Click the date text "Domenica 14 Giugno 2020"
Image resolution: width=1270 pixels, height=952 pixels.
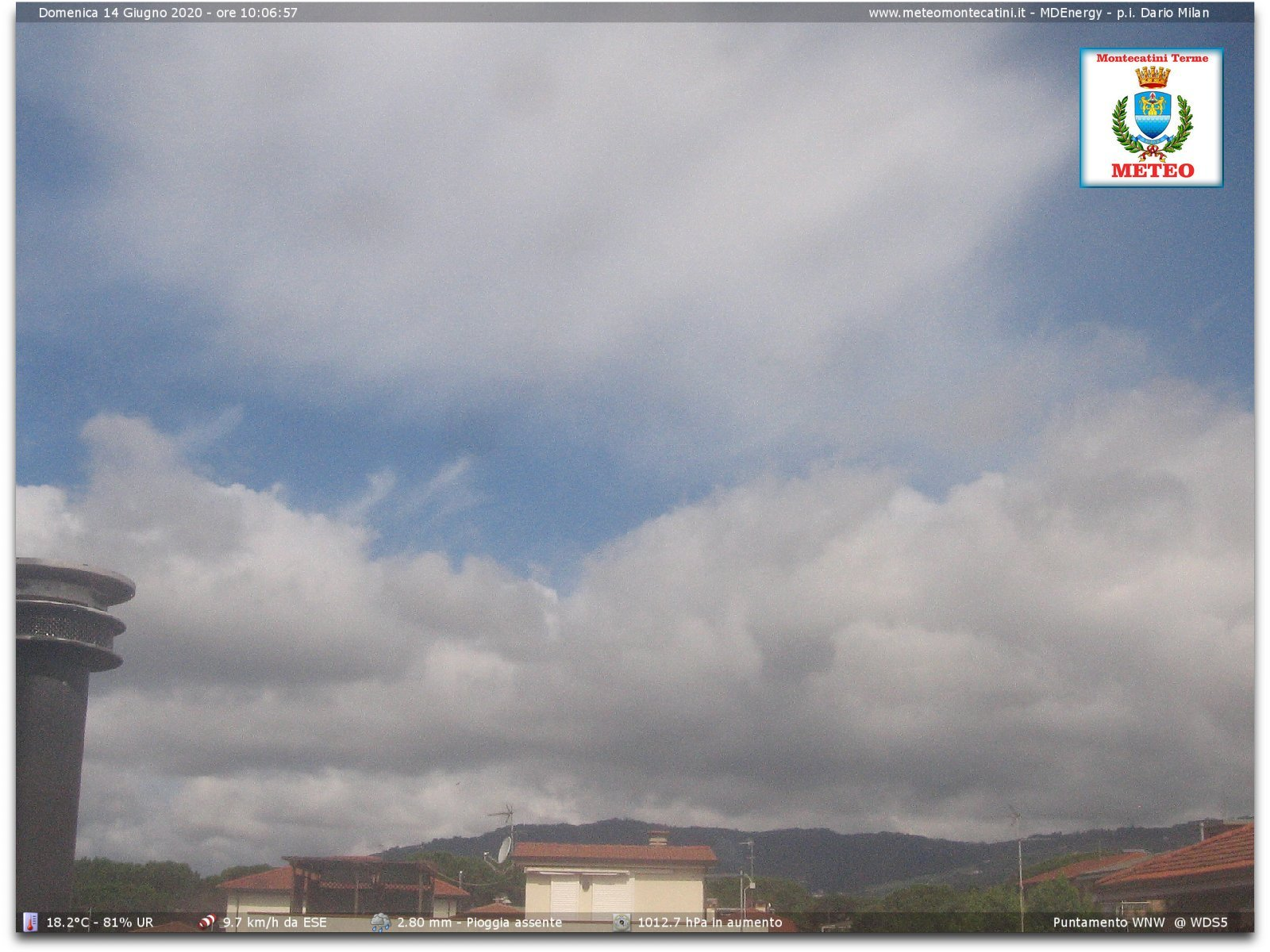(x=120, y=13)
